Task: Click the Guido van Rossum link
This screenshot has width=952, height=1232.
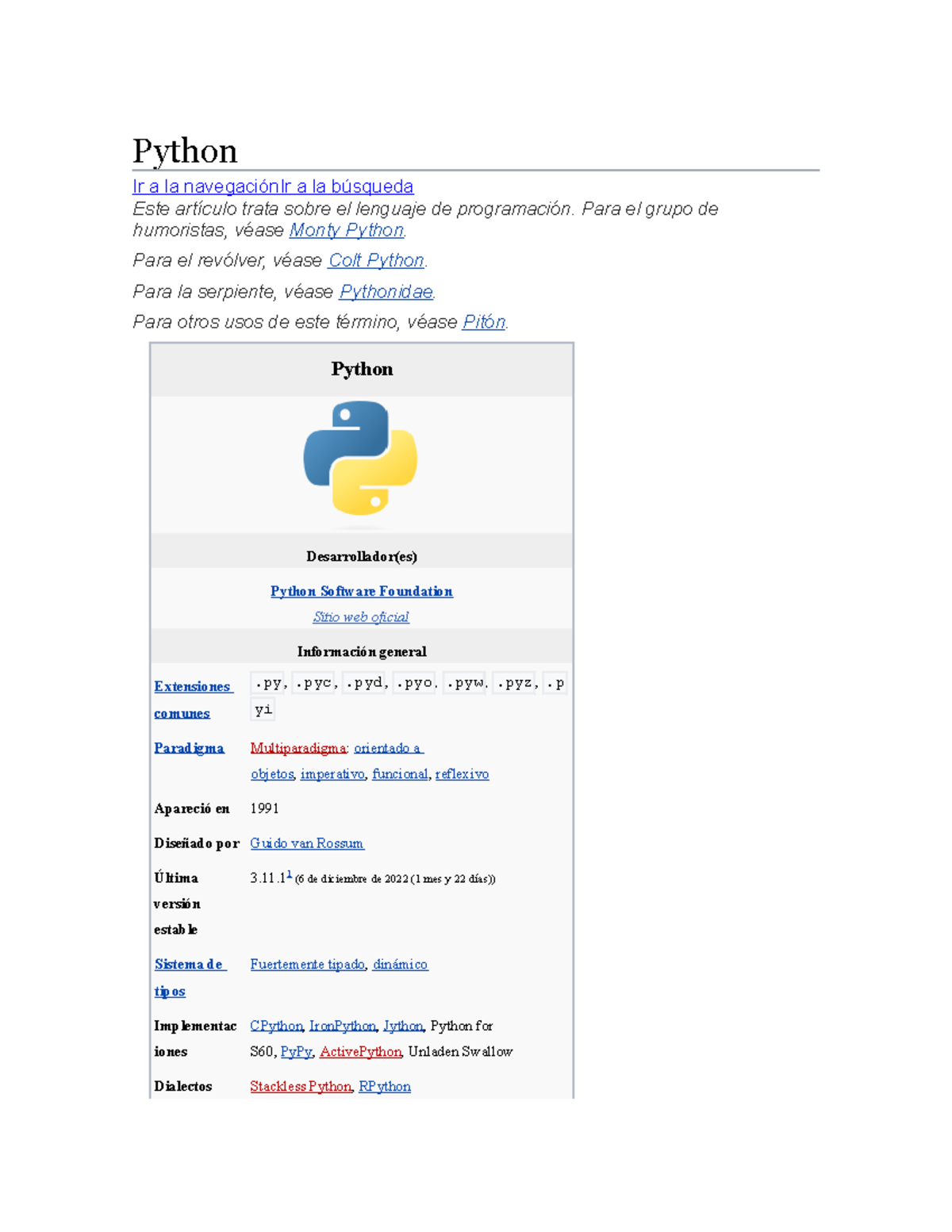Action: [x=306, y=843]
